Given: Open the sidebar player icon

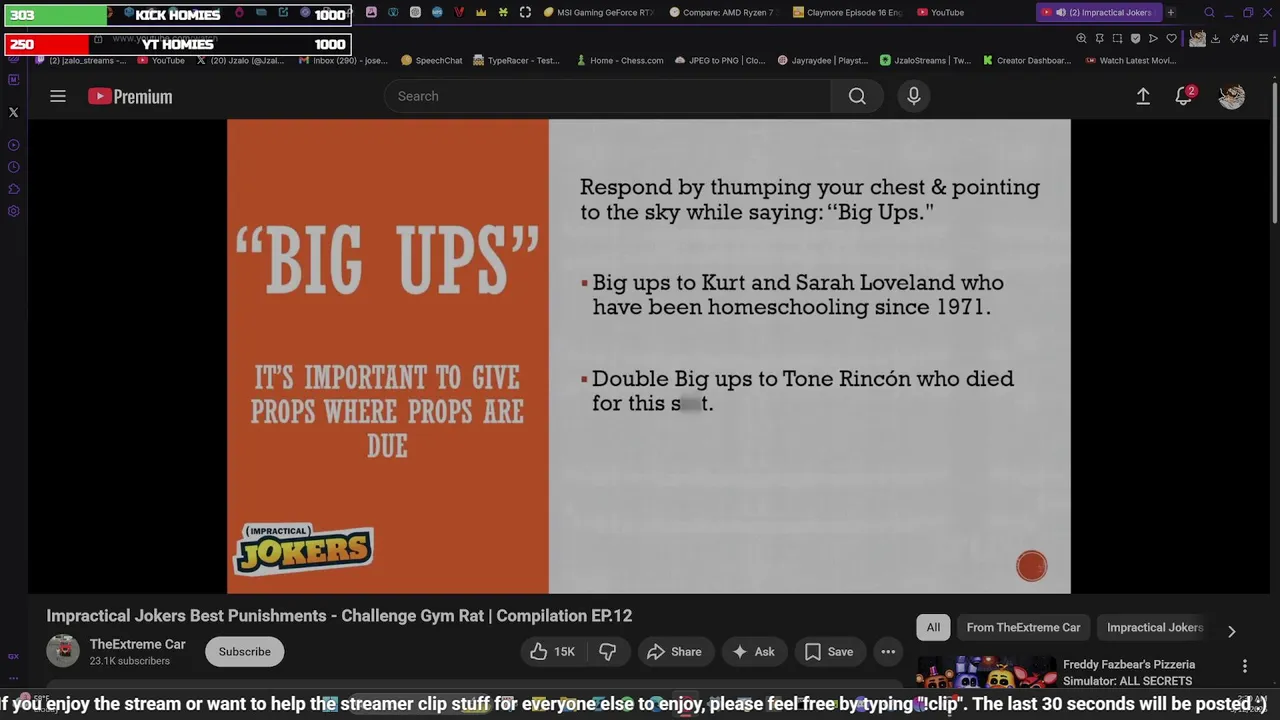Looking at the screenshot, I should (x=13, y=145).
